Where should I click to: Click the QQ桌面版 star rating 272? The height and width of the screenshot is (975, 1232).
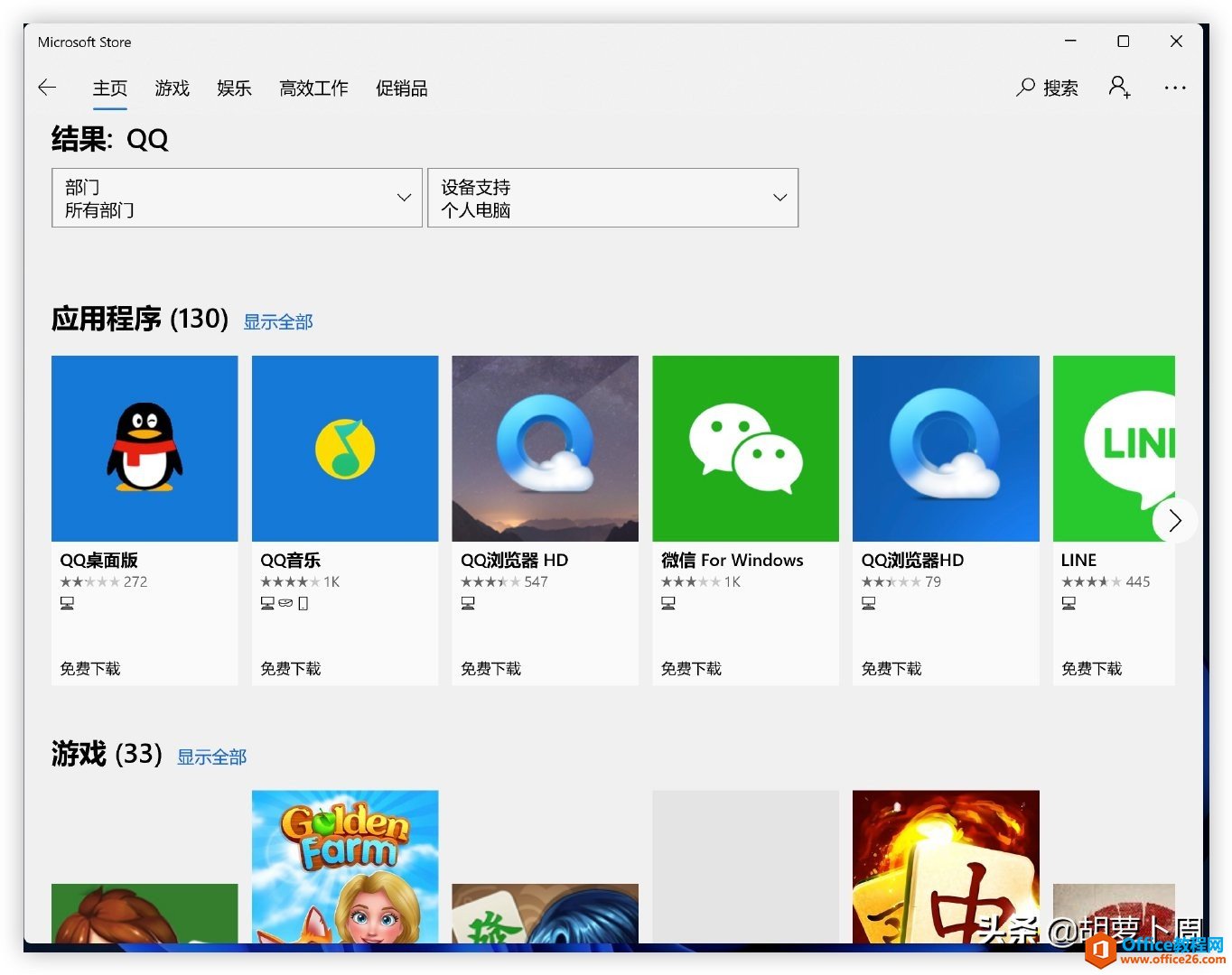click(x=104, y=582)
